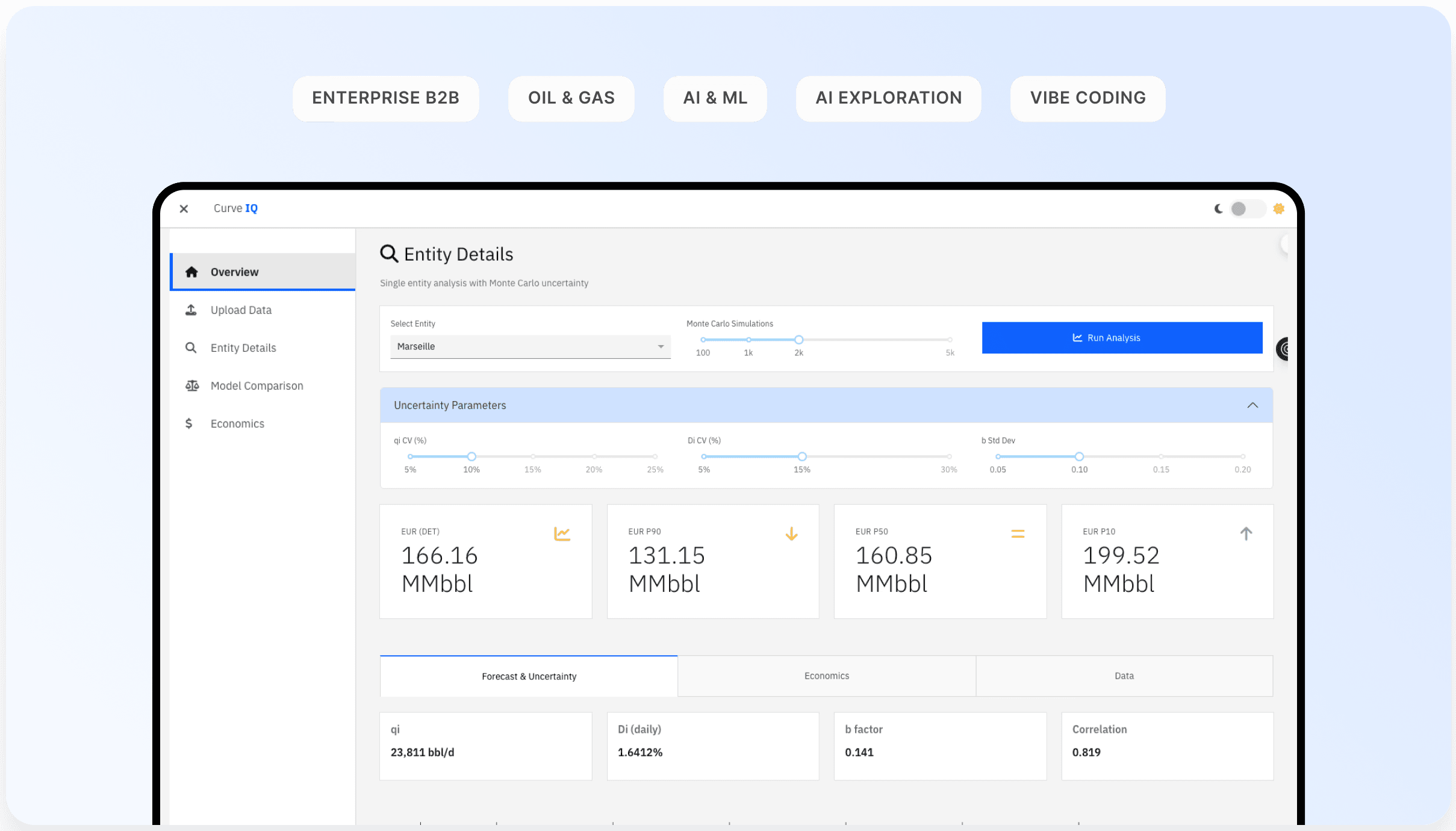The height and width of the screenshot is (831, 1456).
Task: Click the Overview home icon
Action: (191, 272)
